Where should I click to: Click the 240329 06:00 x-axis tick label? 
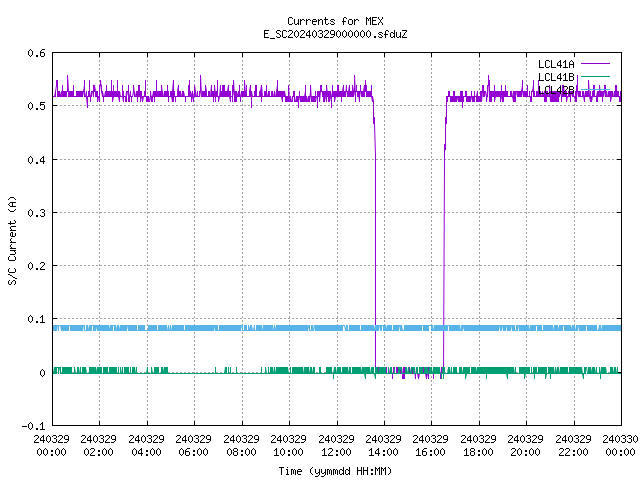(x=193, y=445)
